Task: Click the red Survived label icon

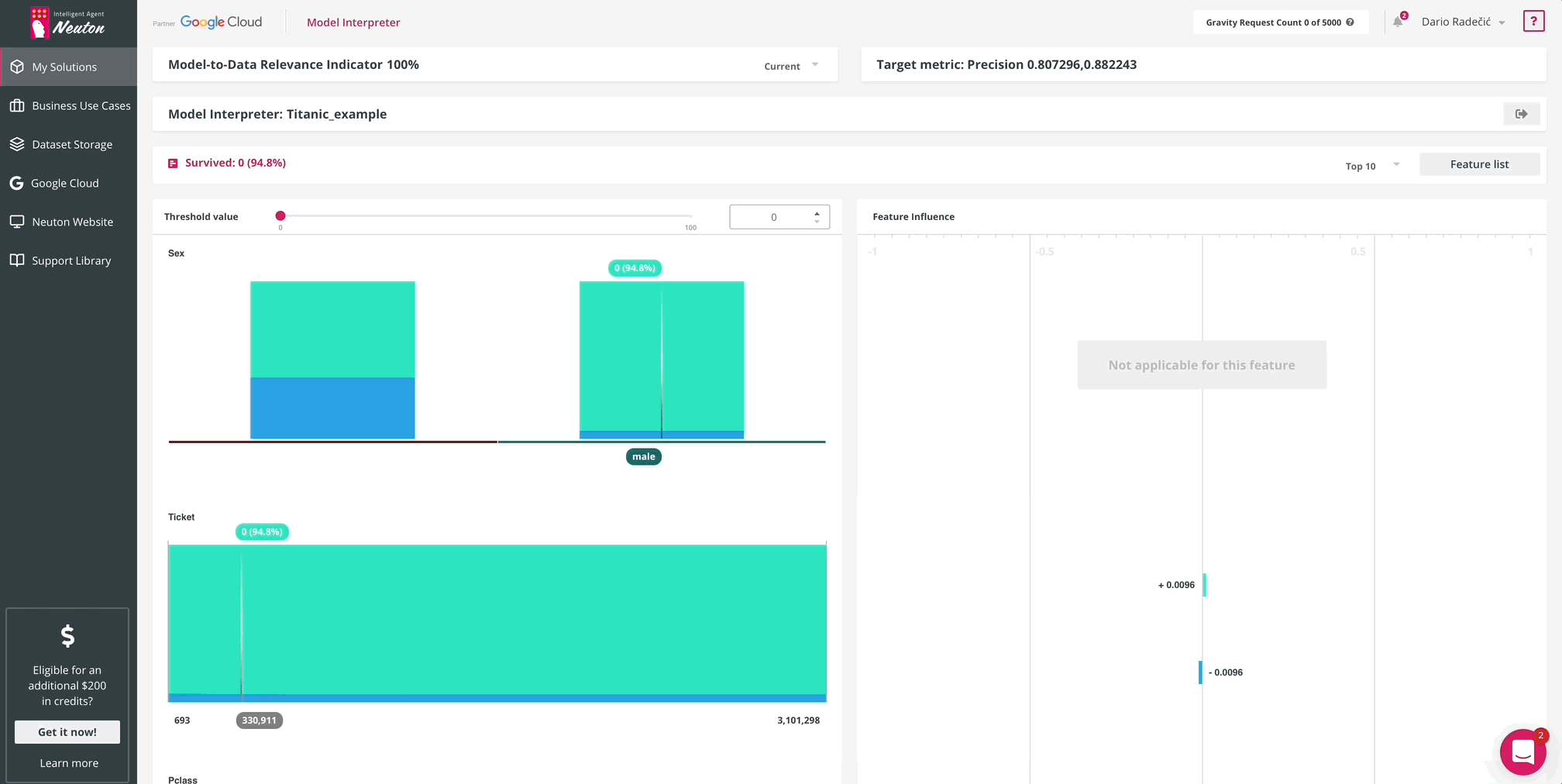Action: pos(173,163)
